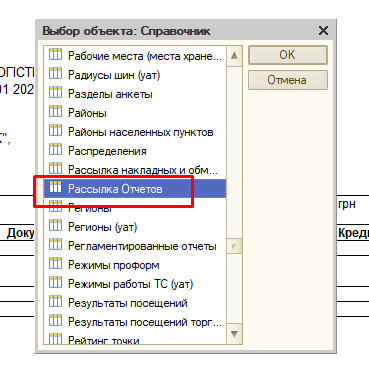The width and height of the screenshot is (369, 369).
Task: Click icon of highlighted Рассылка Отчетов row
Action: click(x=55, y=187)
